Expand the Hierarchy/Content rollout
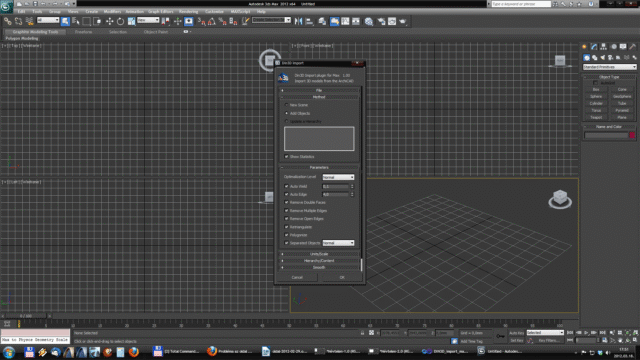This screenshot has width=640, height=360. [x=319, y=261]
